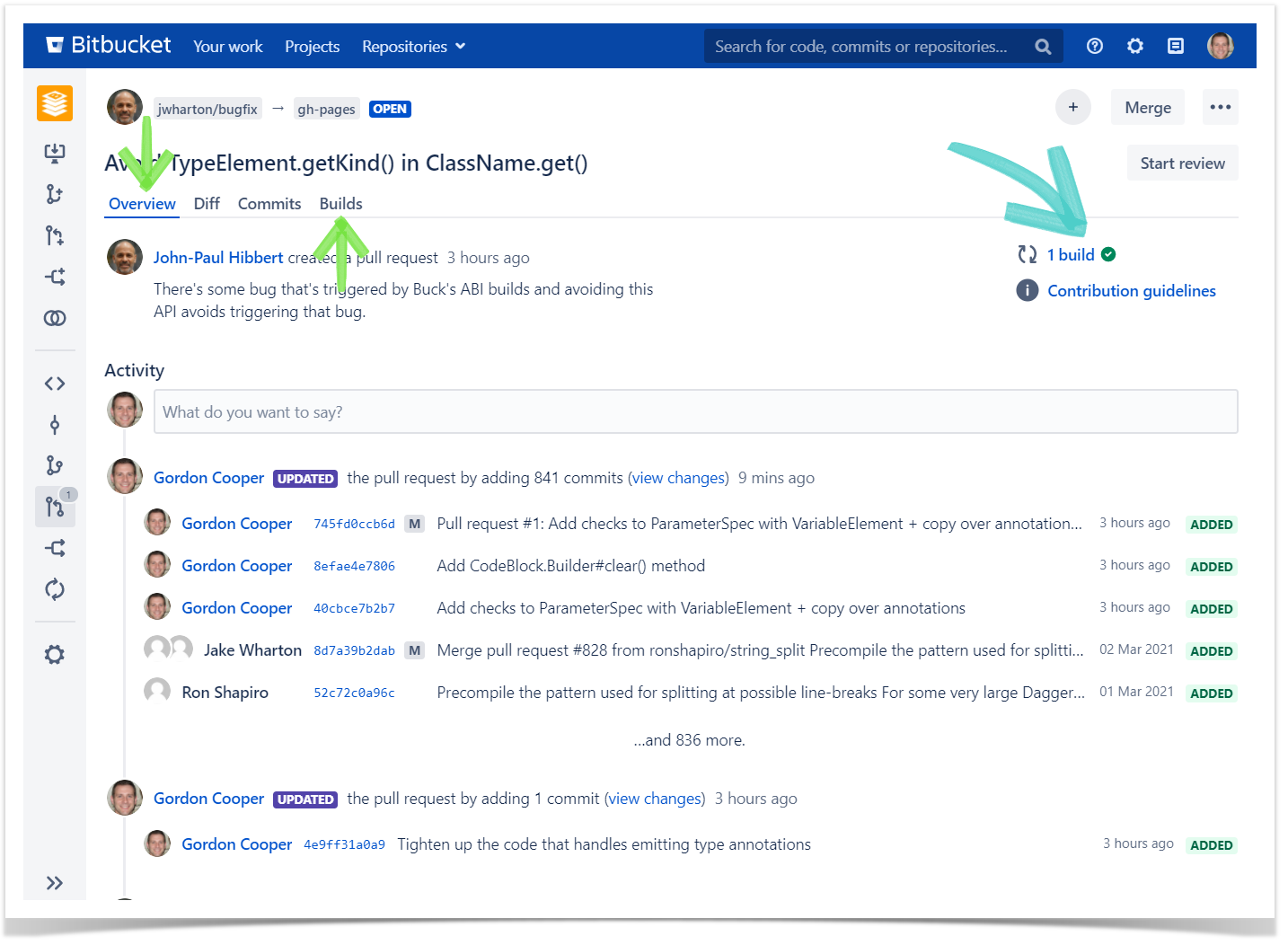Open view changes link for 841 commits
Viewport: 1288px width, 945px height.
click(x=678, y=478)
